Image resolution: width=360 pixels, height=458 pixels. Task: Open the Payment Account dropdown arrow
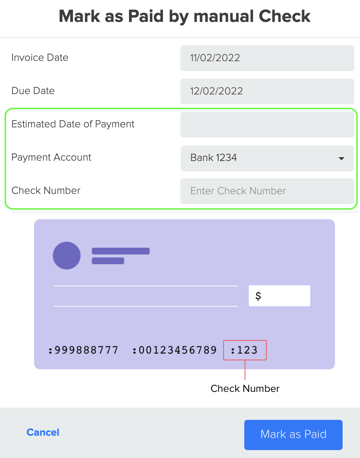(x=341, y=158)
